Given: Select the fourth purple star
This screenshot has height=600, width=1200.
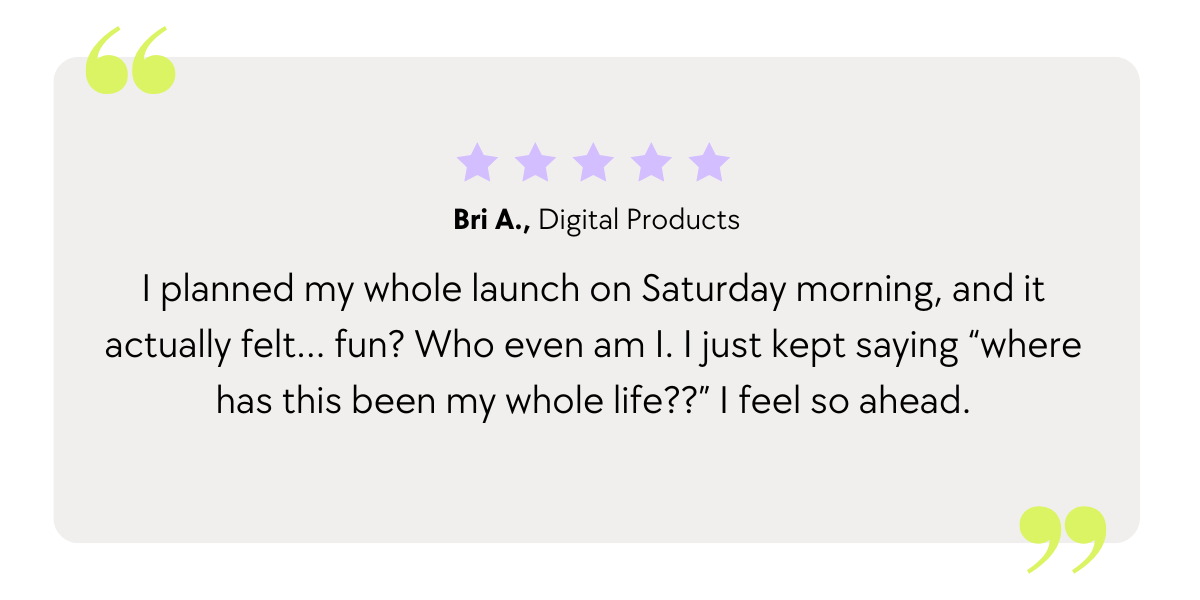Looking at the screenshot, I should click(652, 162).
